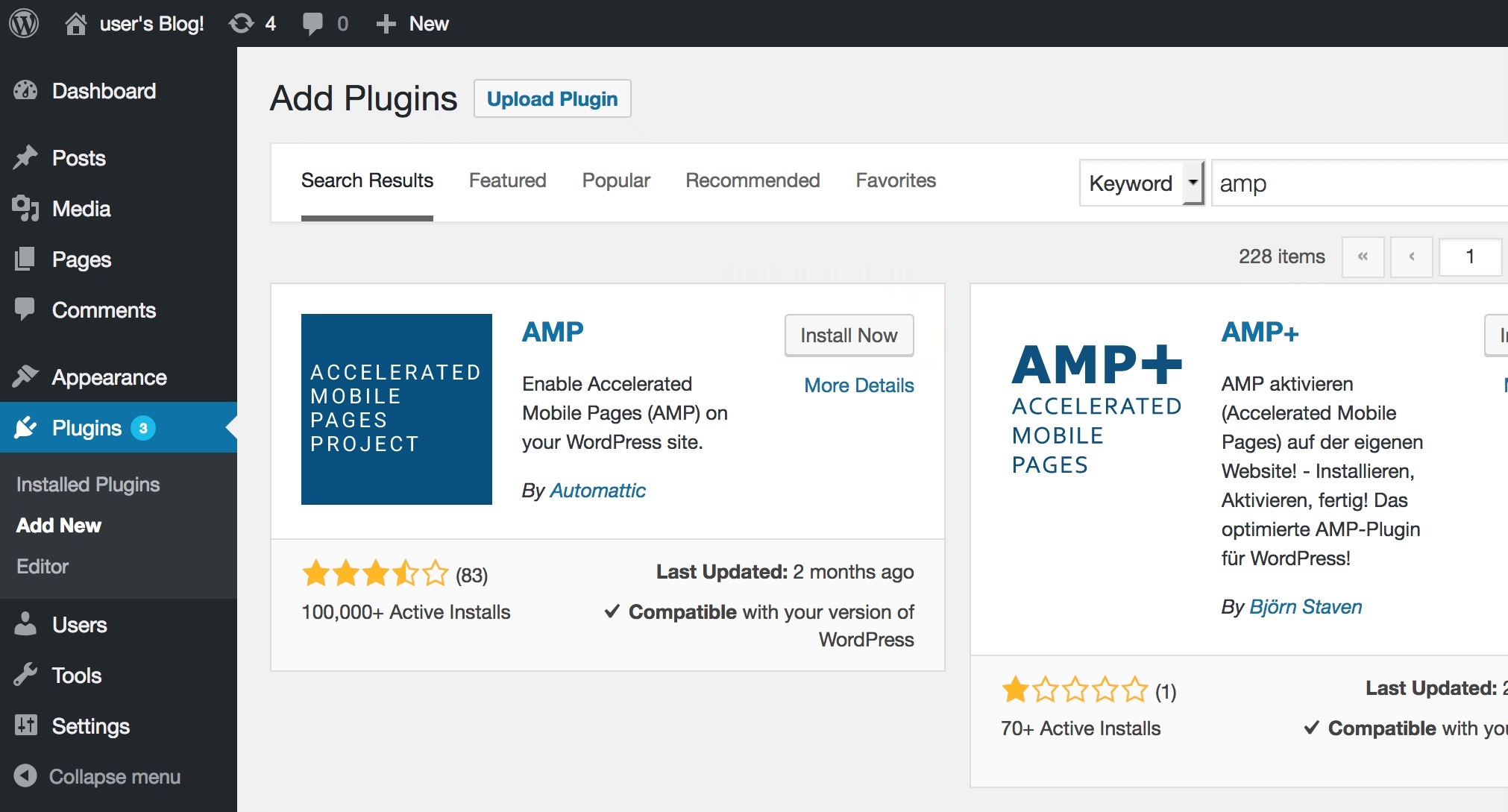This screenshot has height=812, width=1508.
Task: Click the Comments menu icon
Action: click(25, 309)
